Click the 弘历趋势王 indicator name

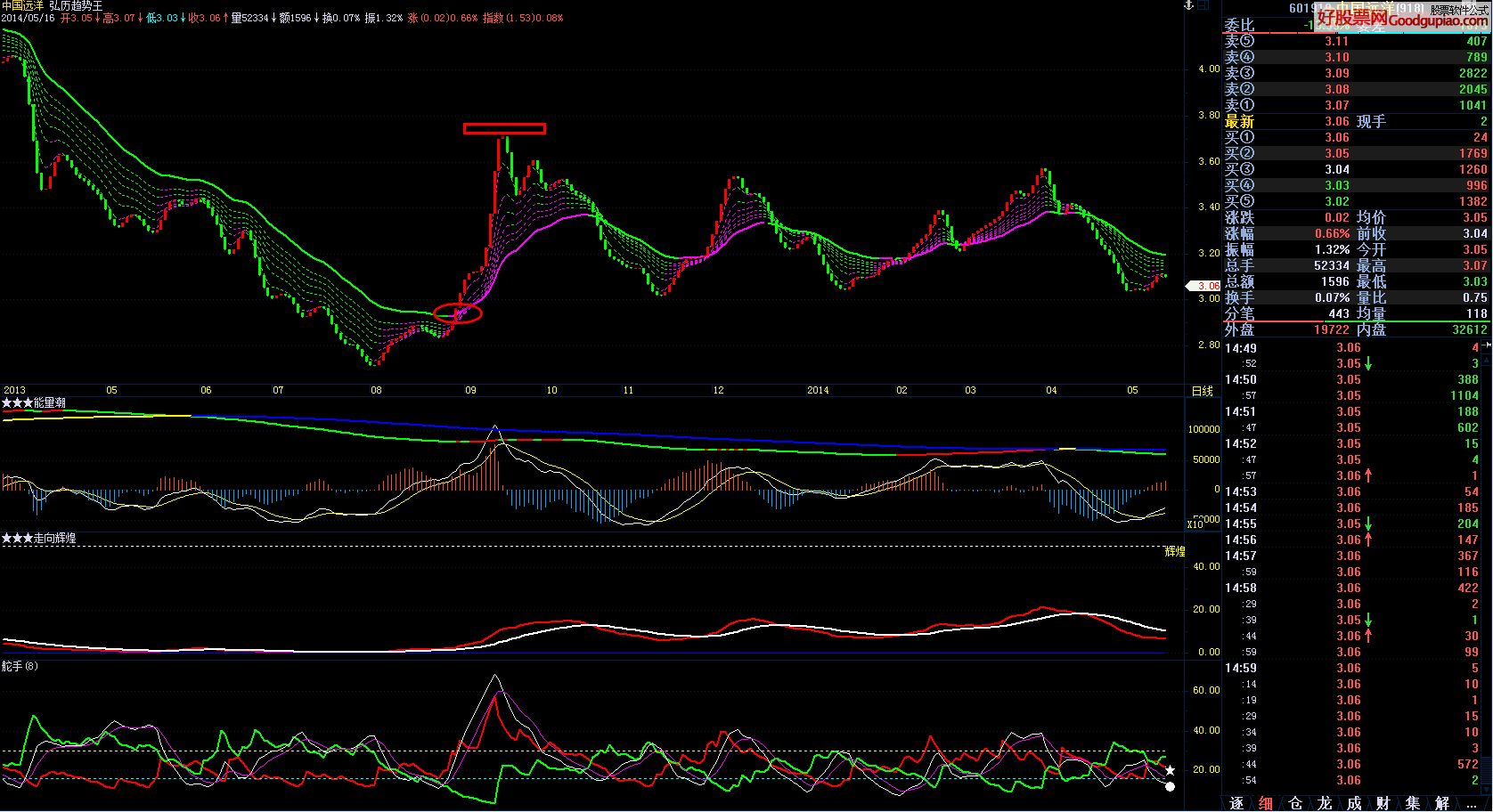point(76,5)
